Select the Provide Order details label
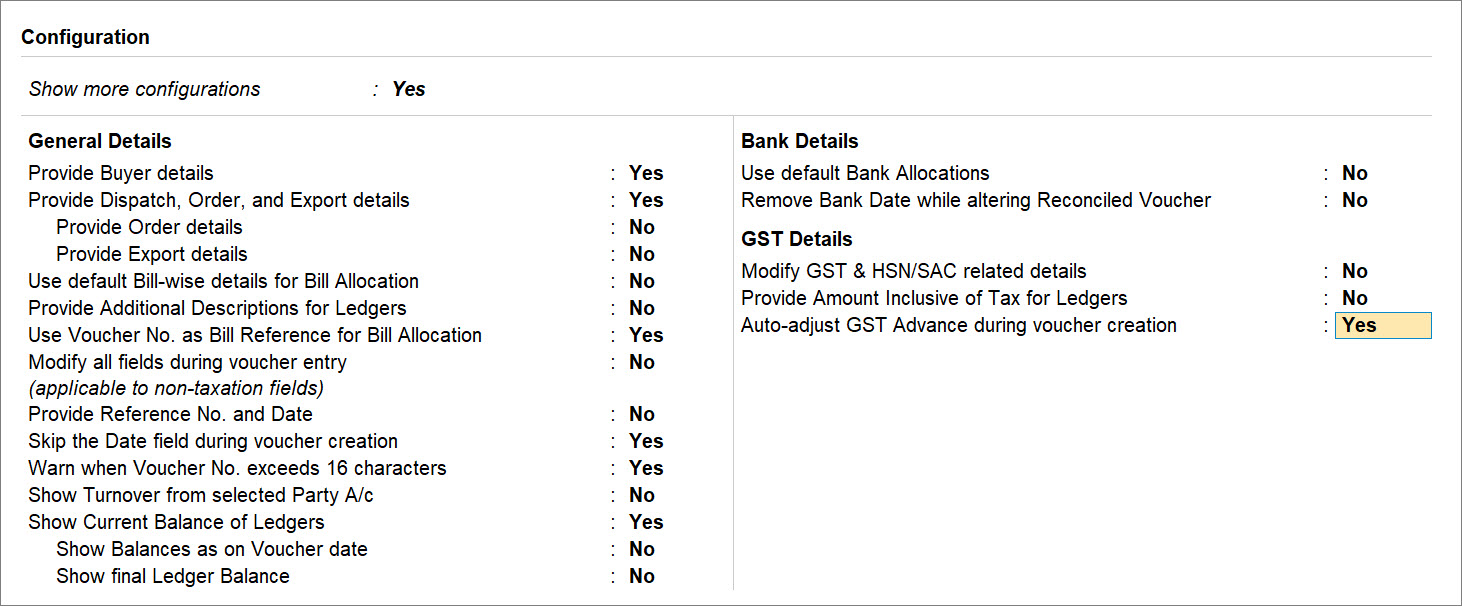The width and height of the screenshot is (1462, 606). 149,227
